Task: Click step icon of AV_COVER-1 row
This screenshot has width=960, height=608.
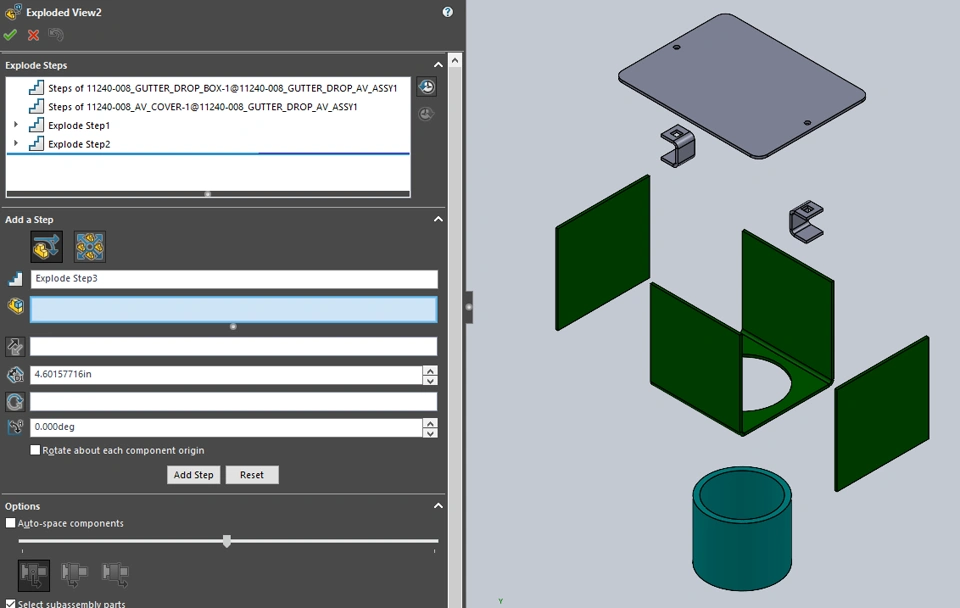Action: (x=37, y=106)
